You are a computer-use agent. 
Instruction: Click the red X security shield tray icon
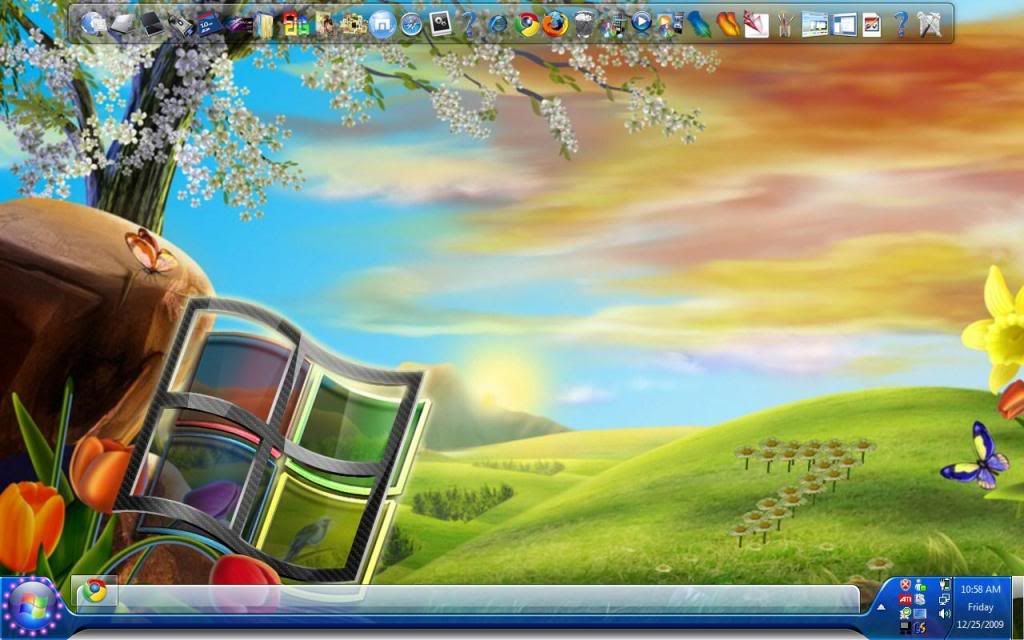(x=905, y=584)
